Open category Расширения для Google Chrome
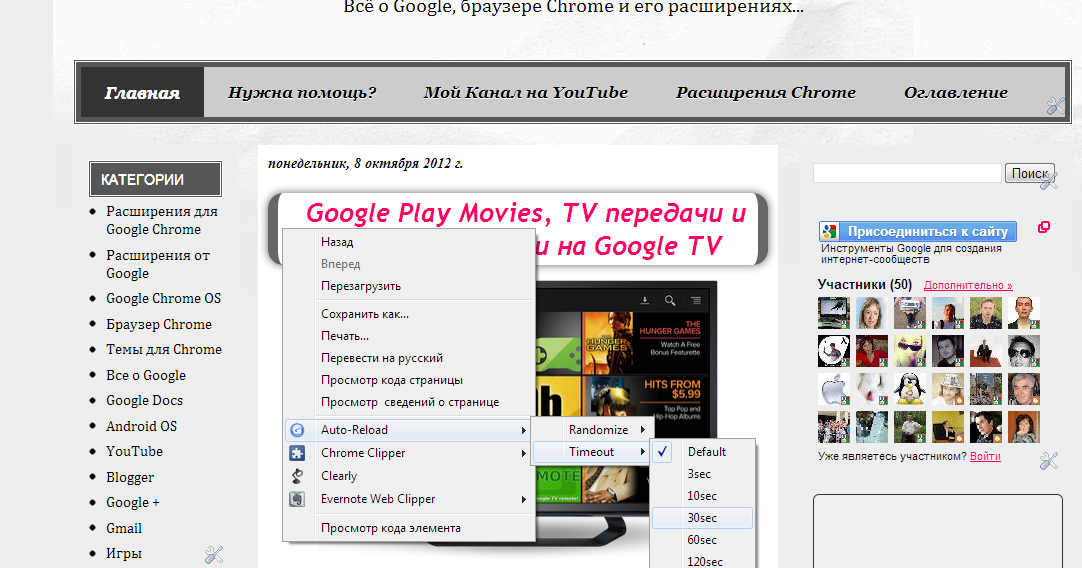The image size is (1082, 568). point(161,221)
